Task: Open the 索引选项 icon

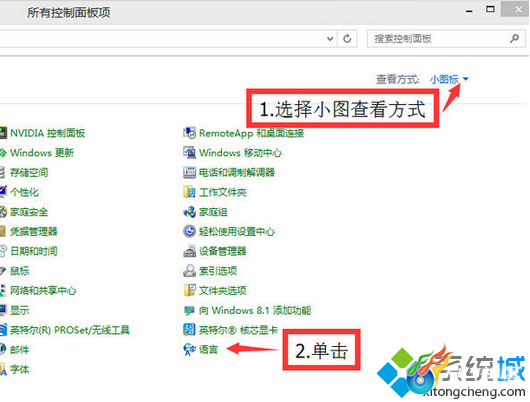Action: [x=189, y=271]
